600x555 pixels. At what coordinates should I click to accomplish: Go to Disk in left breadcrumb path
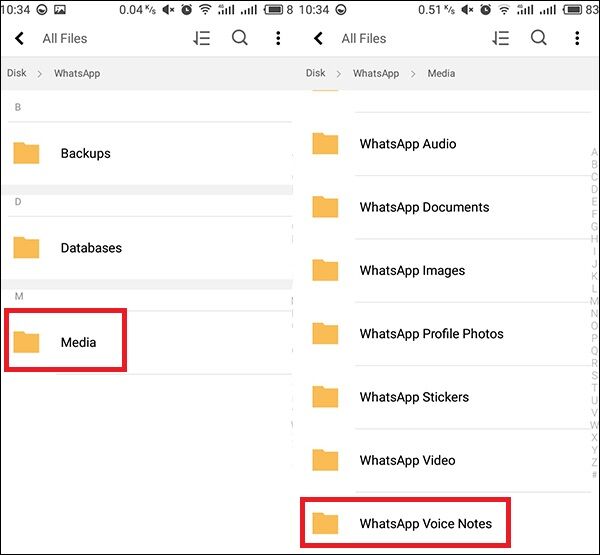17,73
